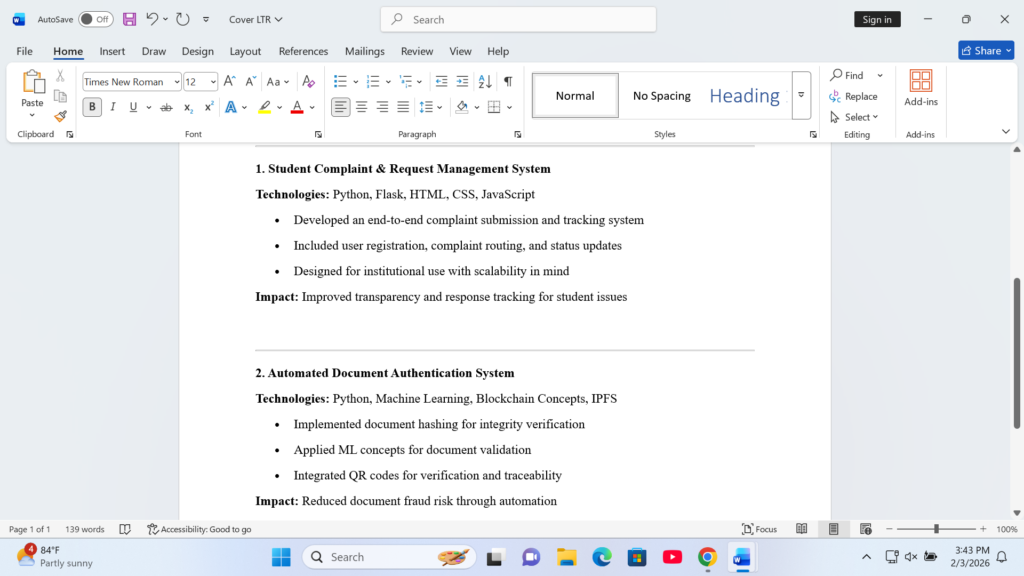Cut selection with scissors icon
Viewport: 1024px width, 576px height.
pos(60,76)
